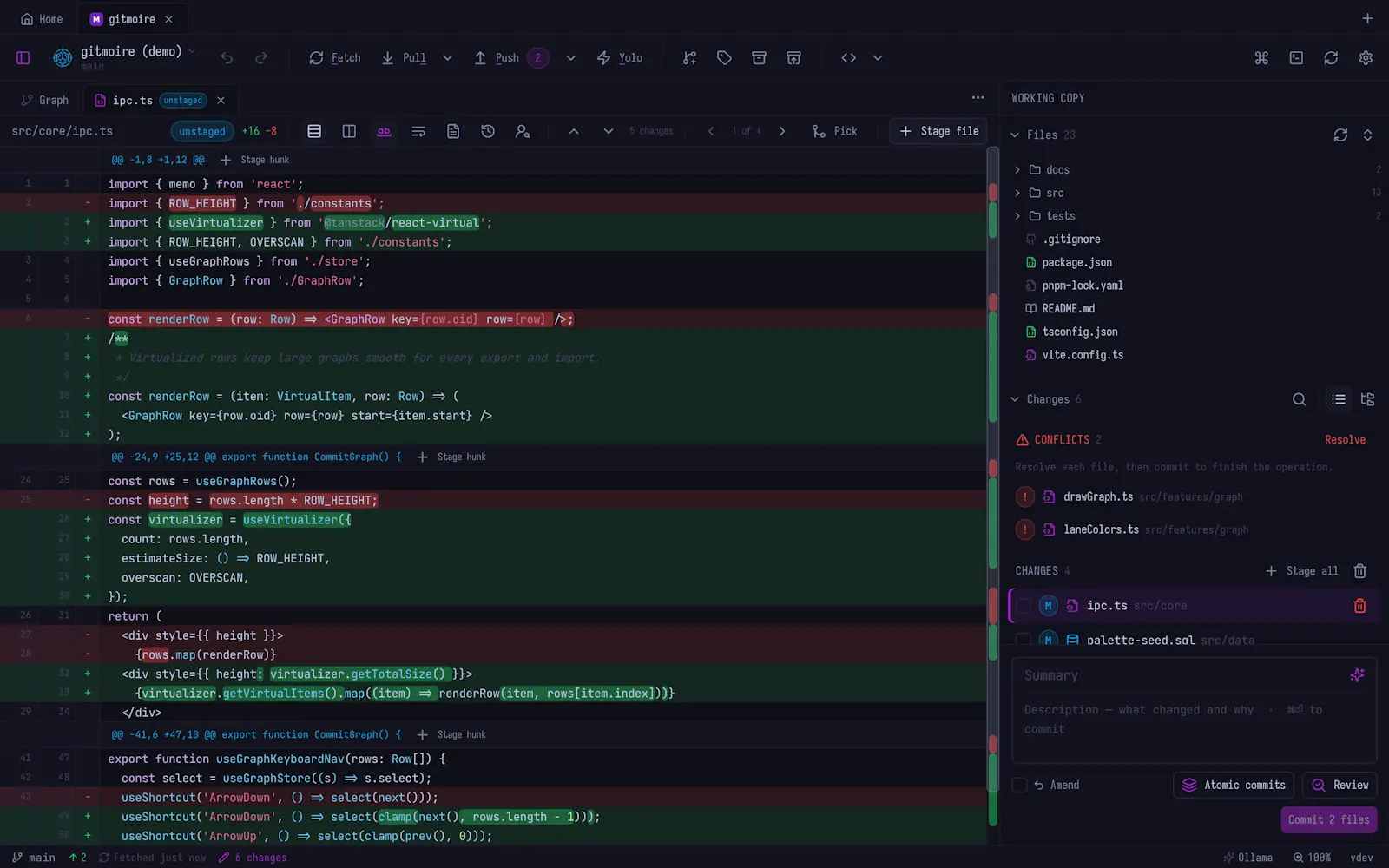
Task: Open blame person-search icon
Action: (523, 131)
